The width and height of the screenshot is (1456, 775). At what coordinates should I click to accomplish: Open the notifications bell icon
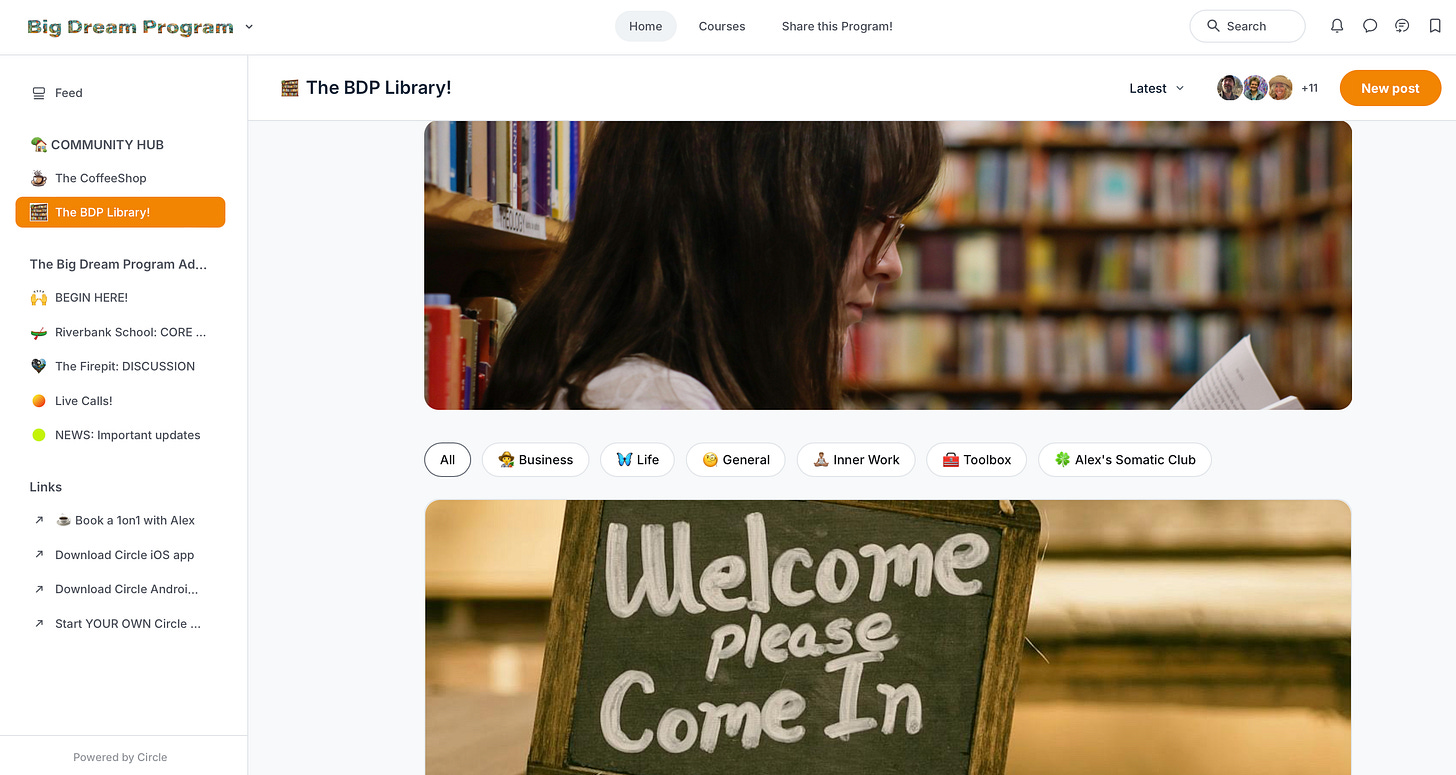(1337, 26)
